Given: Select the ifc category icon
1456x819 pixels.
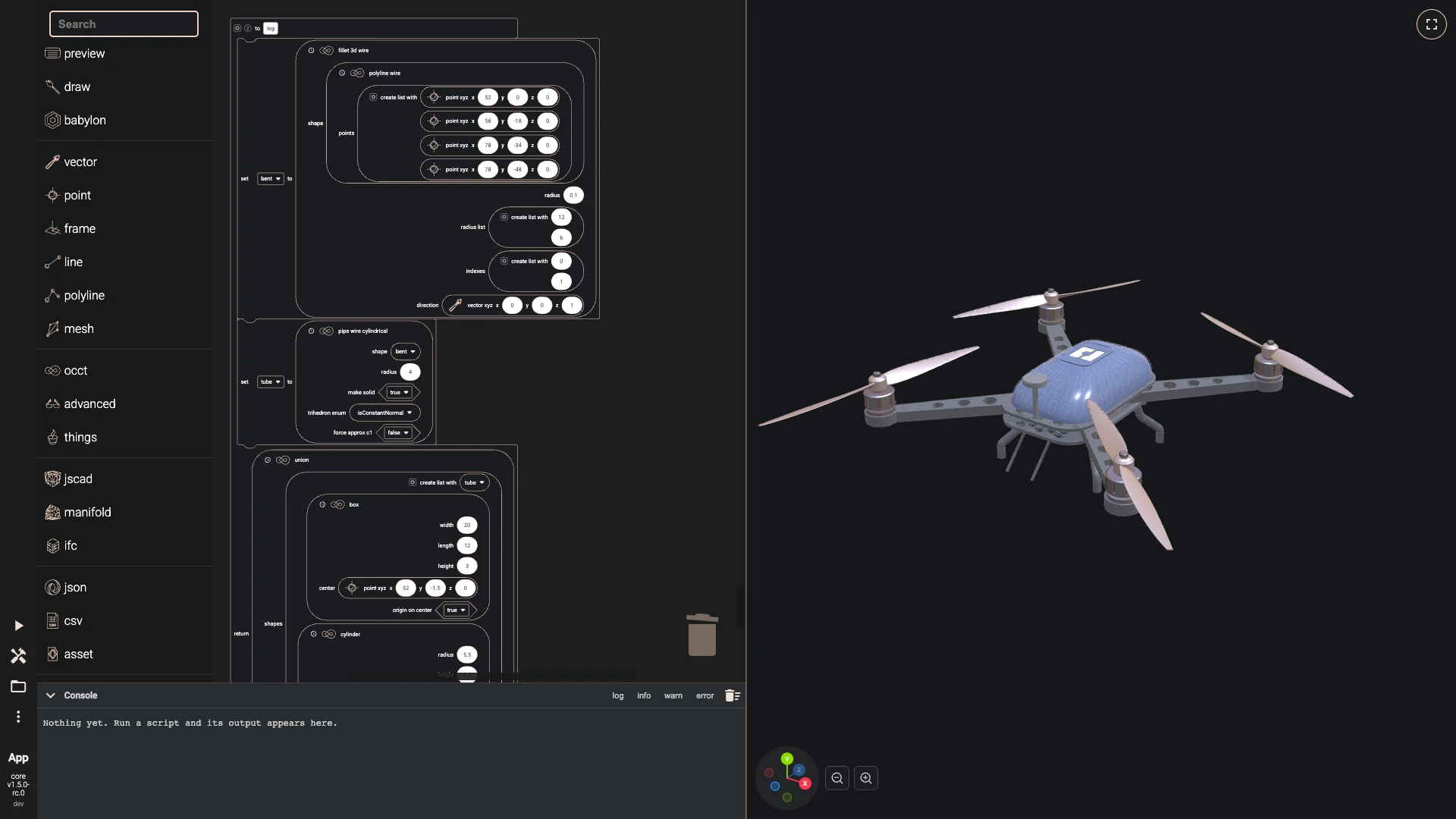Looking at the screenshot, I should click(x=52, y=545).
